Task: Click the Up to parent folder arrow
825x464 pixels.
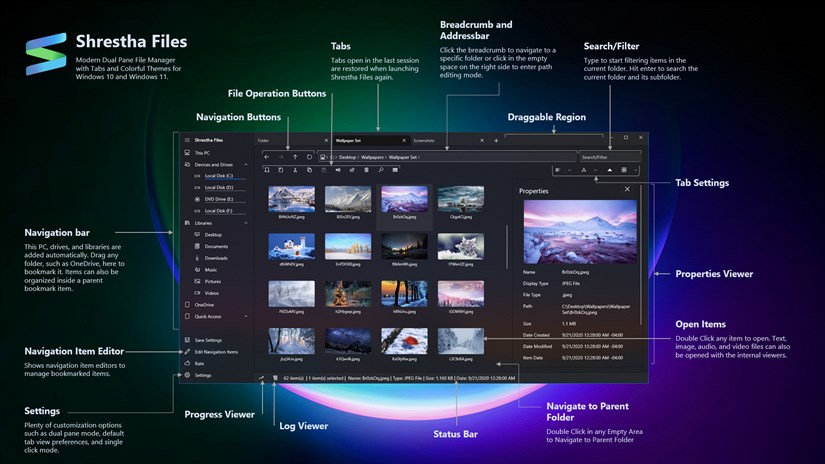Action: click(x=294, y=157)
